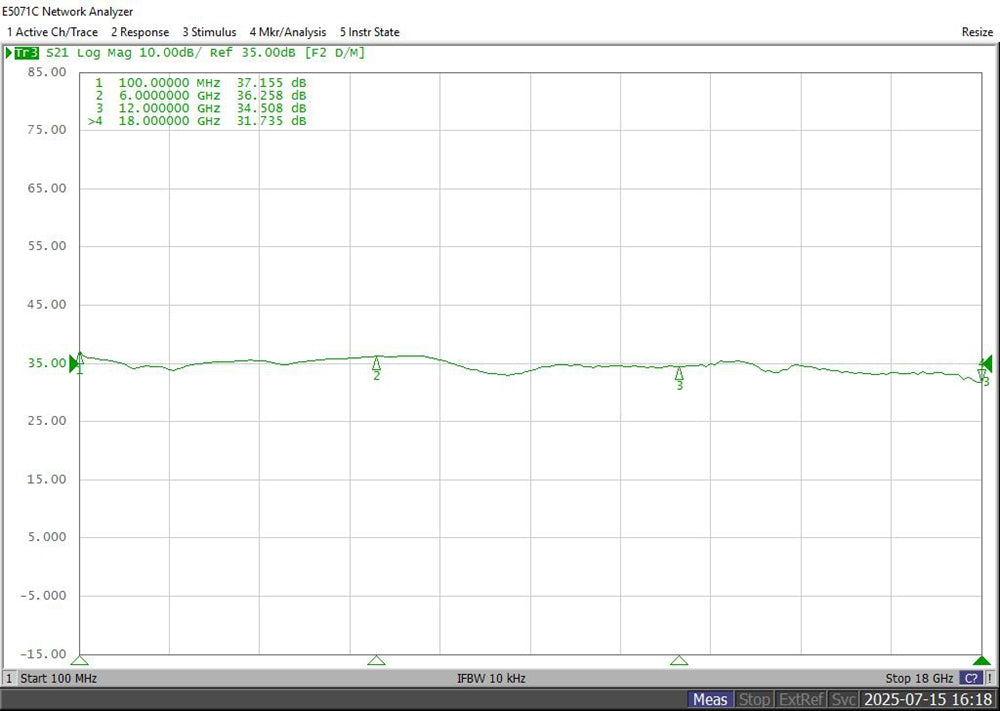The width and height of the screenshot is (1000, 711).
Task: Click the right reference level arrow
Action: (986, 363)
